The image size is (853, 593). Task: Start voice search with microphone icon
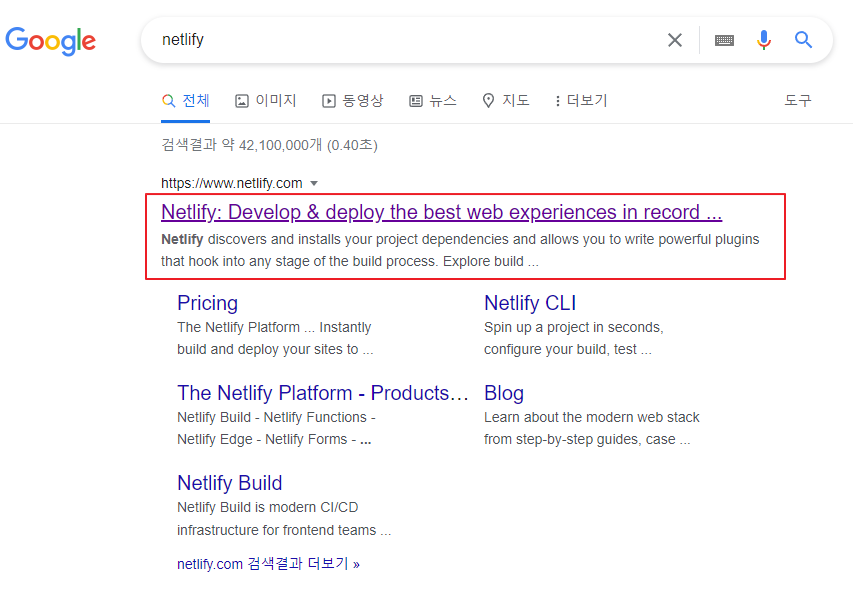[x=764, y=40]
